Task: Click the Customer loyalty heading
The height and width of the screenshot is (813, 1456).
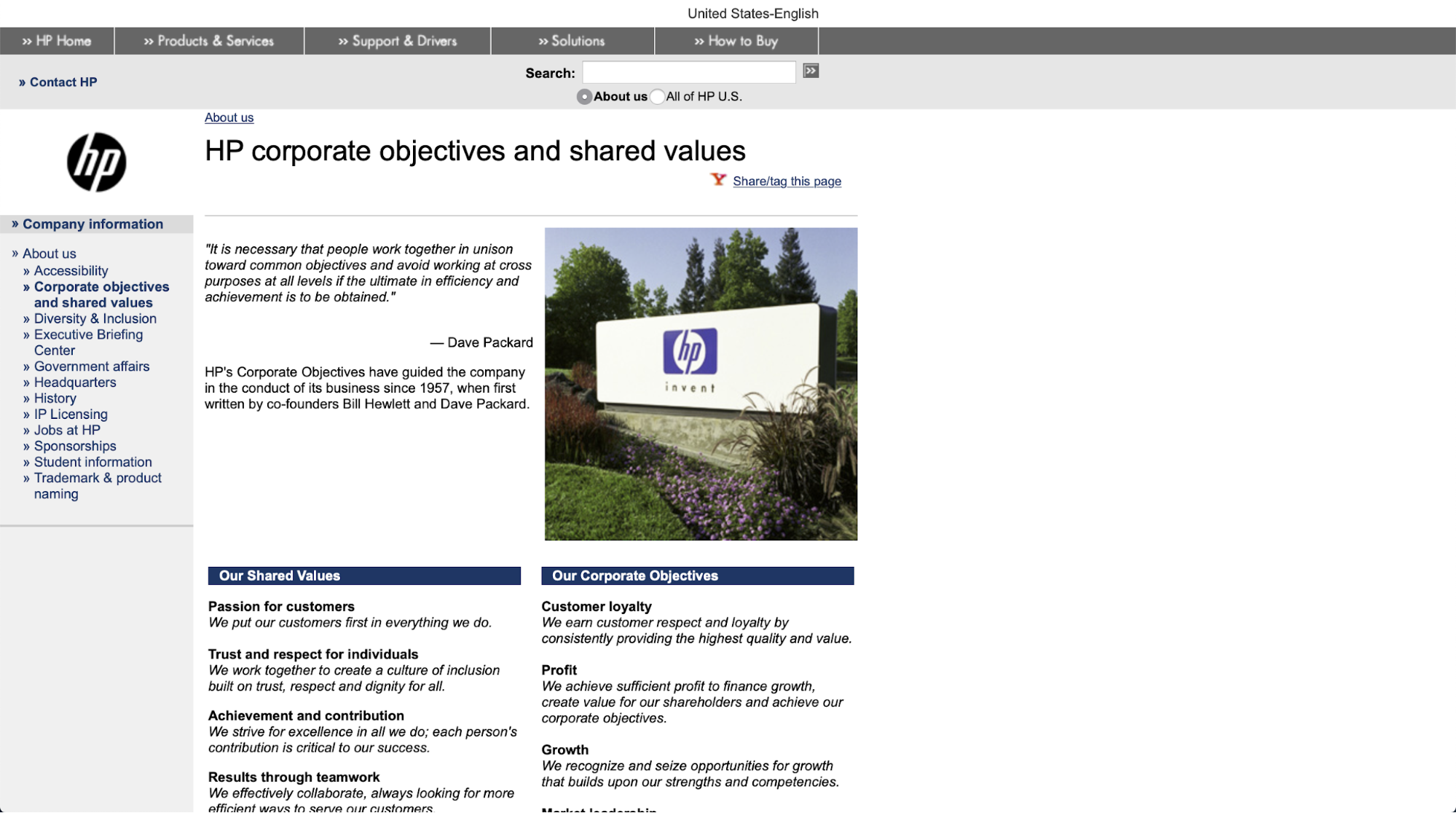Action: pyautogui.click(x=596, y=606)
